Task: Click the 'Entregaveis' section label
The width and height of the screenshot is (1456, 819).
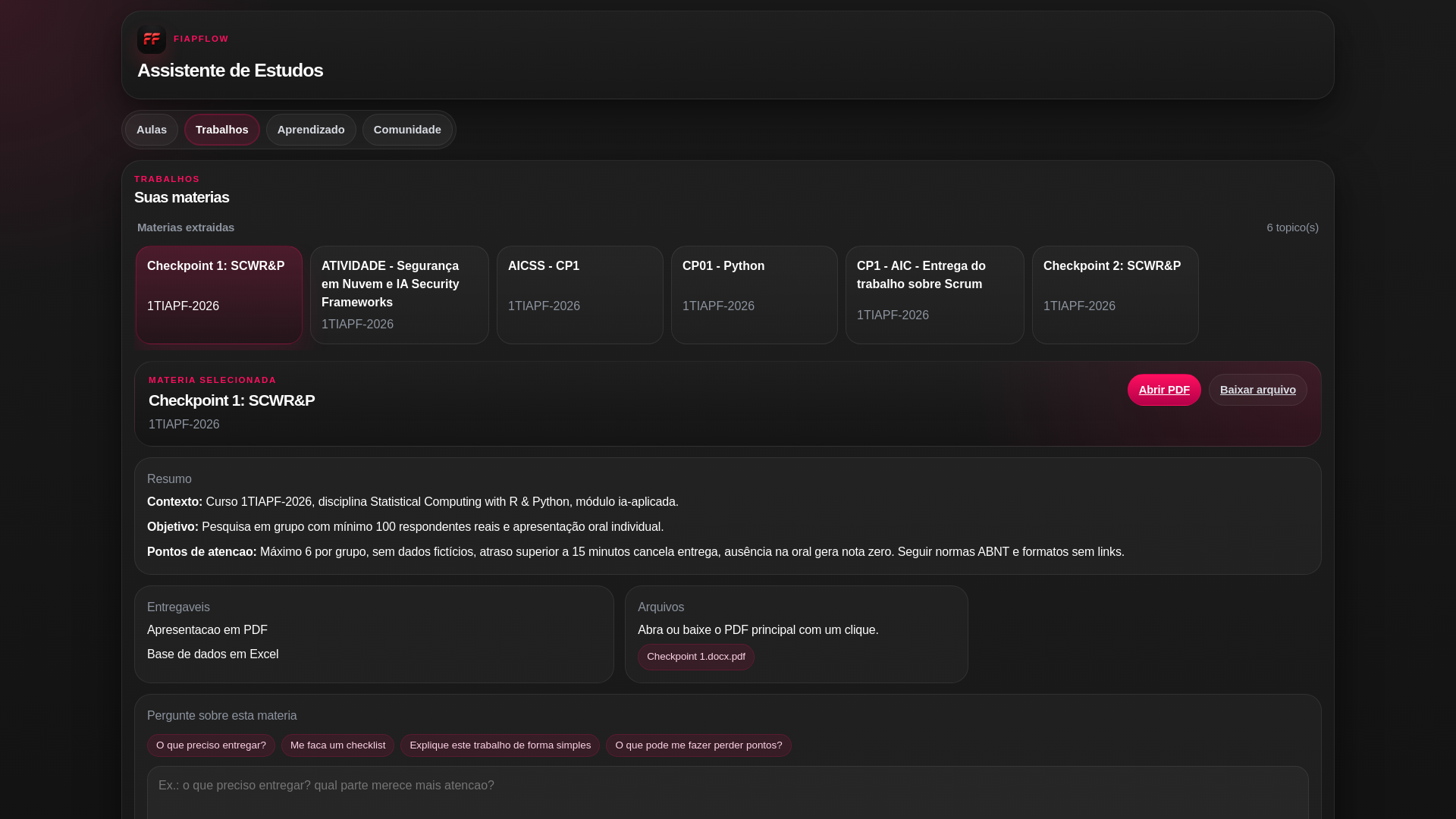Action: coord(178,607)
